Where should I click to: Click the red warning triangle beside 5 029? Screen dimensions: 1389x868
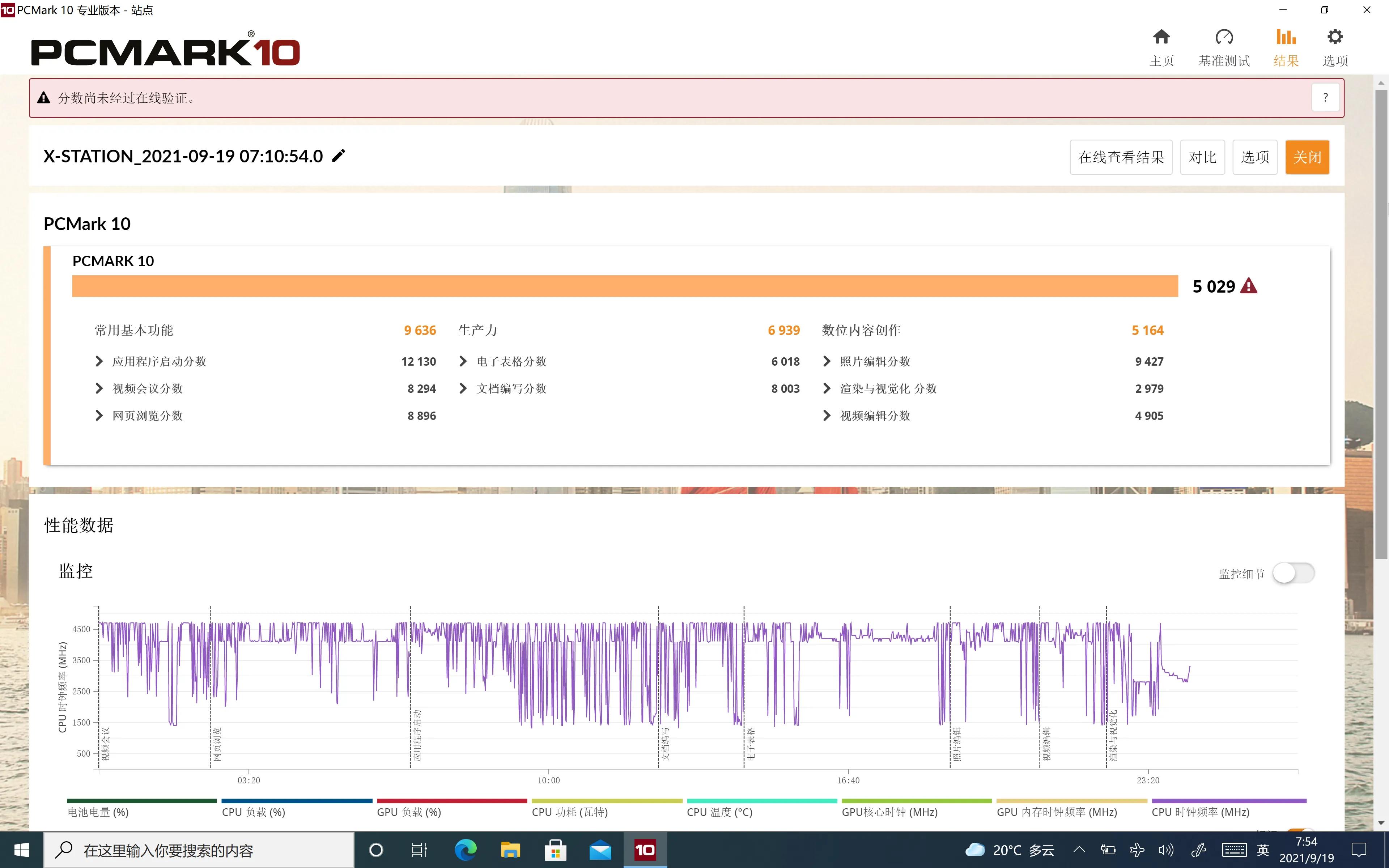(1248, 286)
